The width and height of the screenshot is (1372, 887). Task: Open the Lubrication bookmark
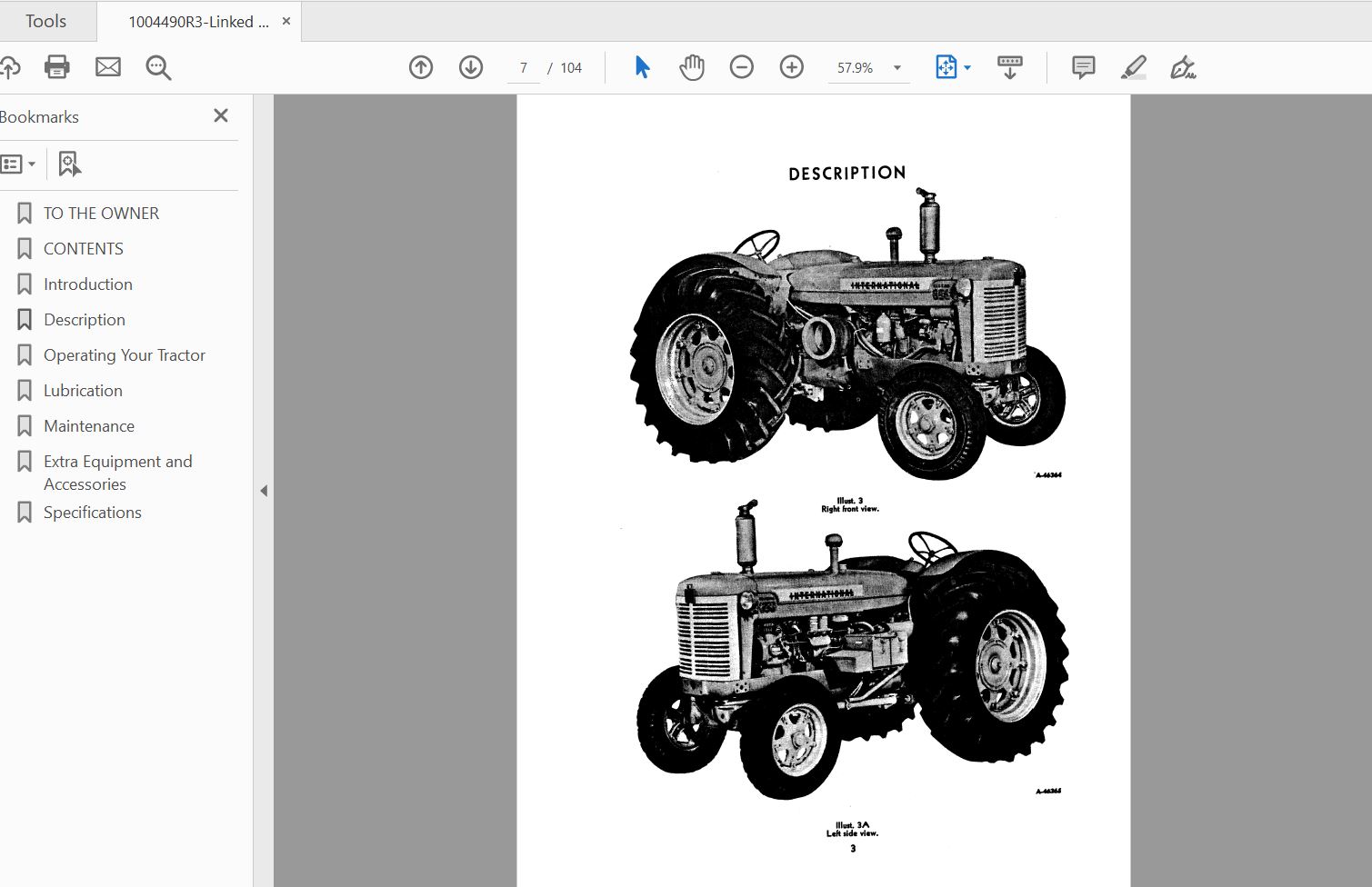pos(83,391)
